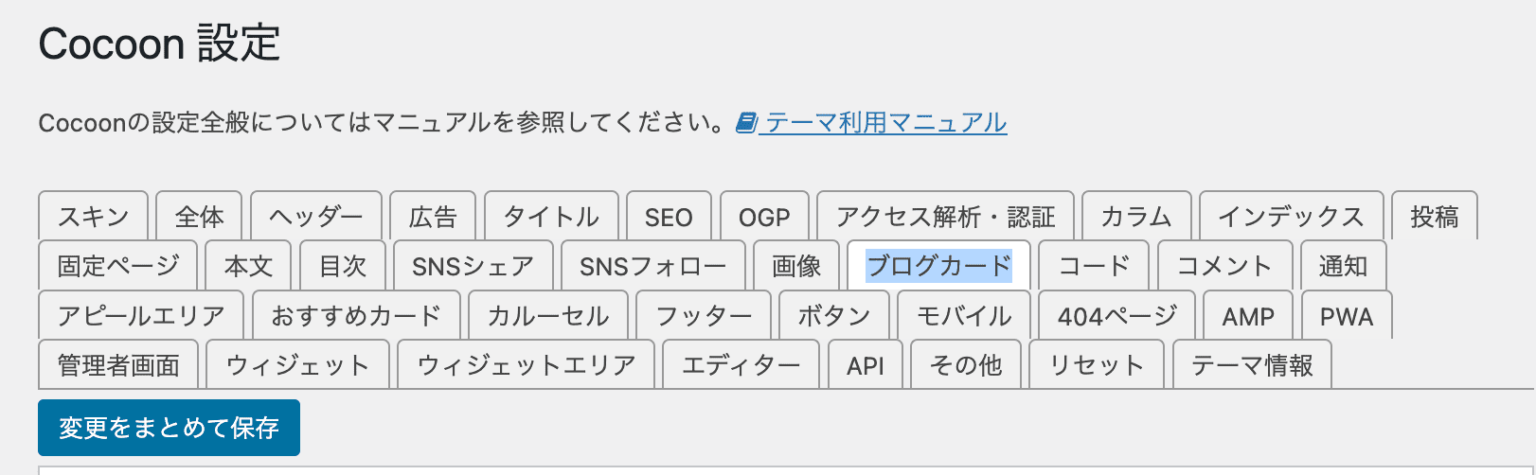Image resolution: width=1536 pixels, height=475 pixels.
Task: Switch to the インデックス tab
Action: point(1291,216)
